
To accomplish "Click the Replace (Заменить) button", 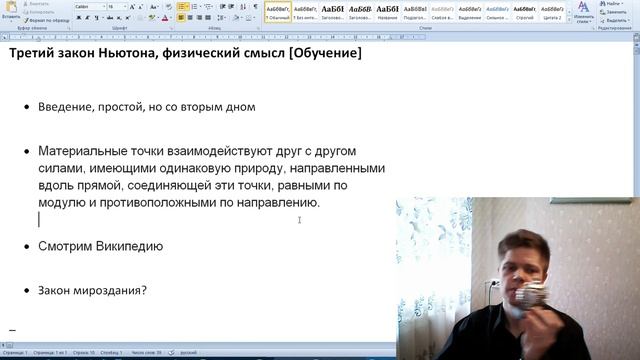I will click(613, 12).
